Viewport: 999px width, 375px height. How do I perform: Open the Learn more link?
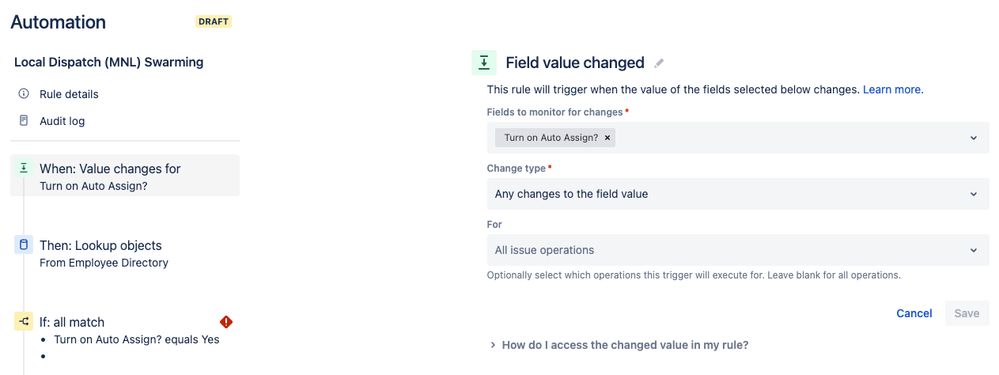[893, 90]
